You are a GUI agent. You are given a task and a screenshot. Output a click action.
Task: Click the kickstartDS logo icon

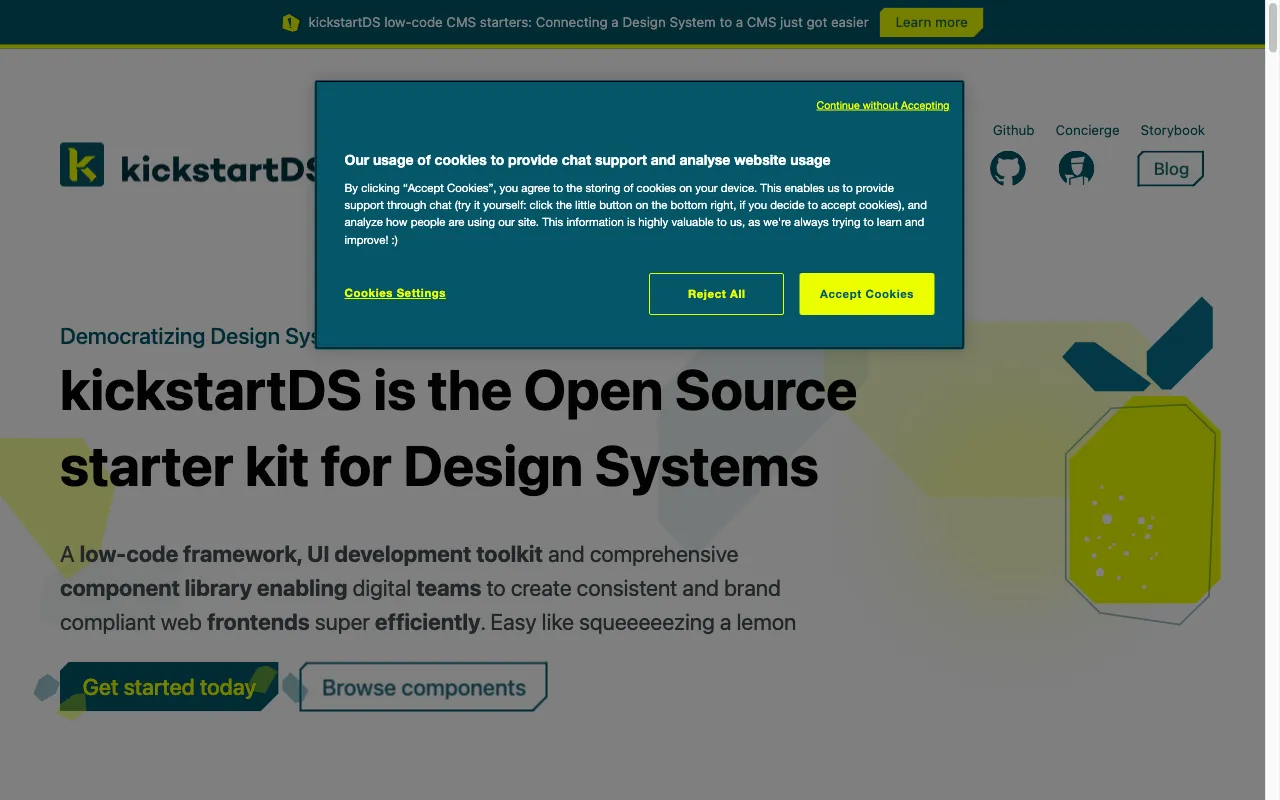point(82,164)
